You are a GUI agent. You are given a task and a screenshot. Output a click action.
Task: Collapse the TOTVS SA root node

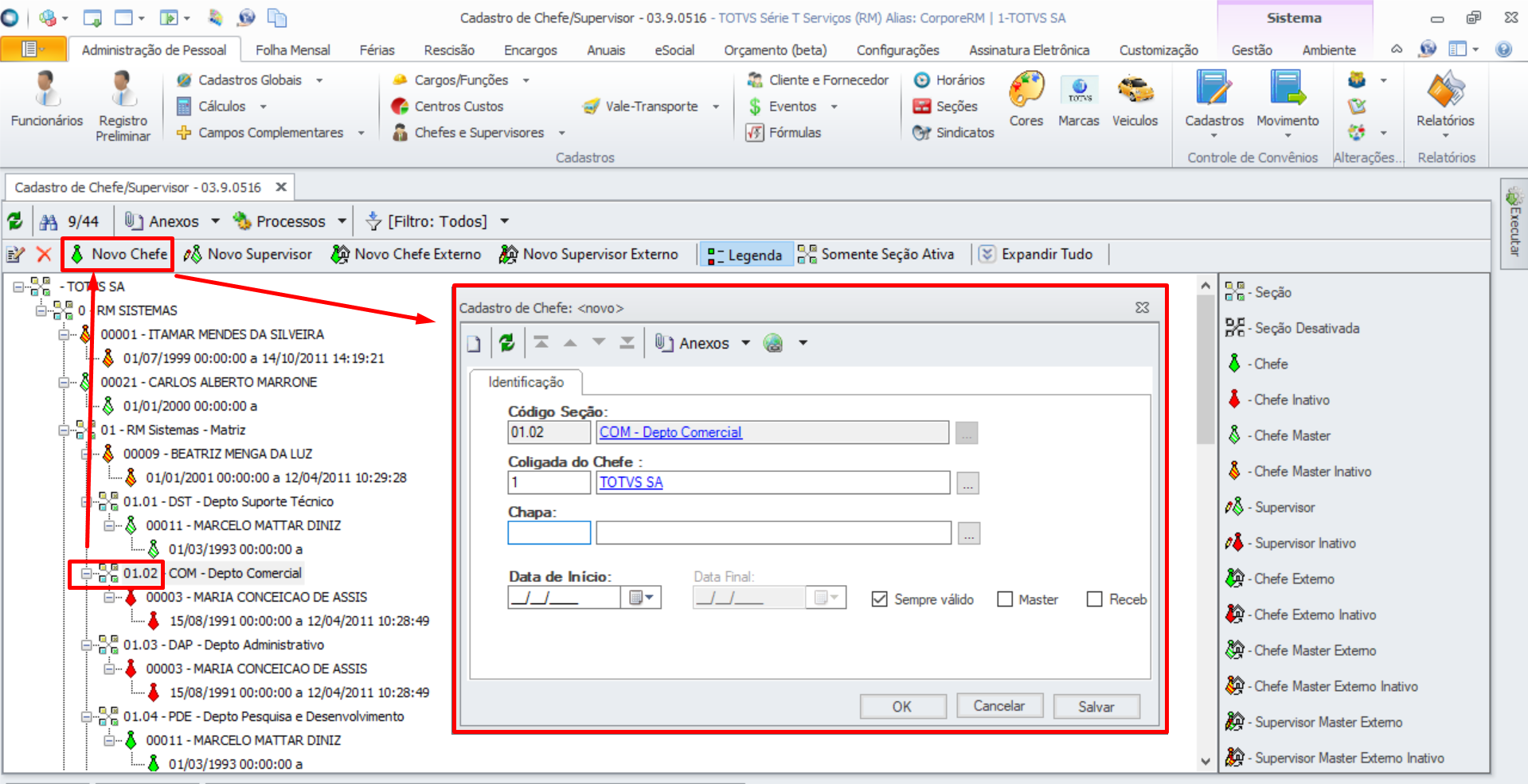[x=18, y=287]
